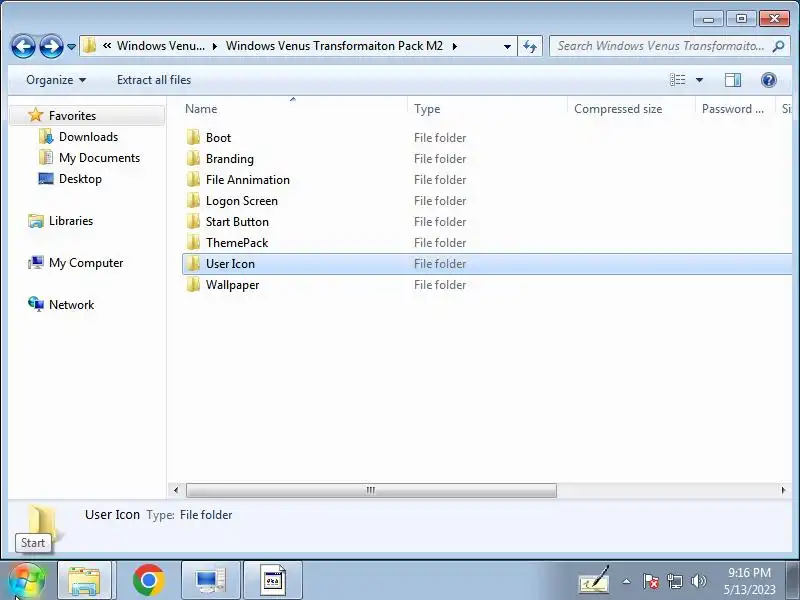Click the My Documents icon
This screenshot has width=800, height=600.
coord(46,157)
